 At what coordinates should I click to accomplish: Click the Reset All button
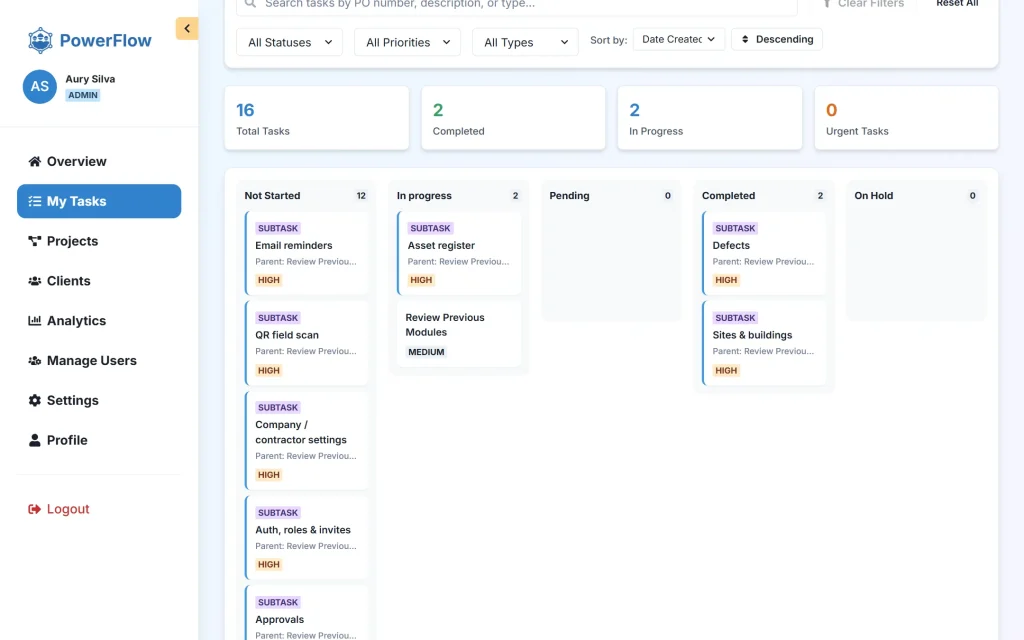click(x=957, y=3)
